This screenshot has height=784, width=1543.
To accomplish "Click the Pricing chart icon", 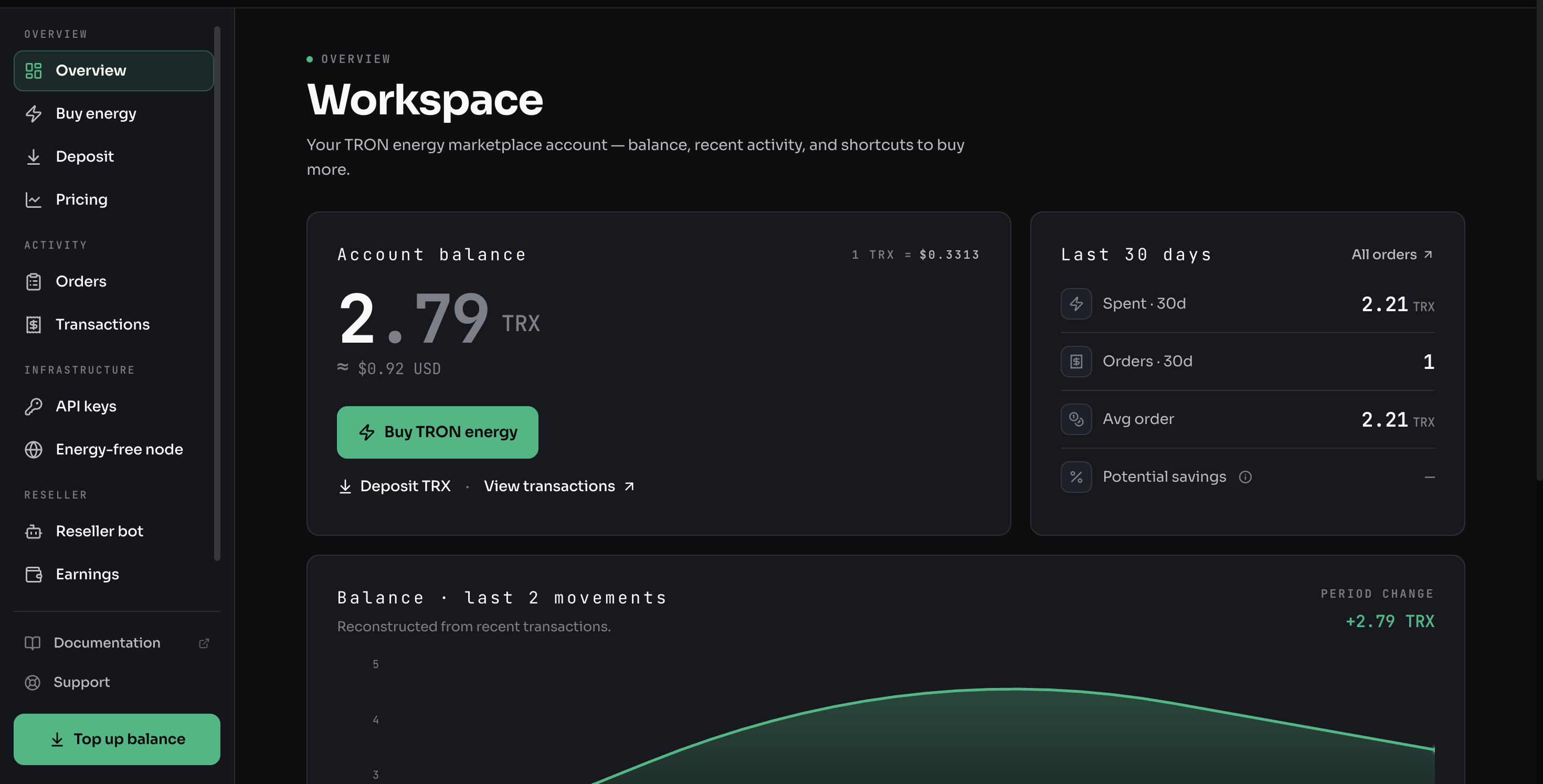I will click(34, 200).
